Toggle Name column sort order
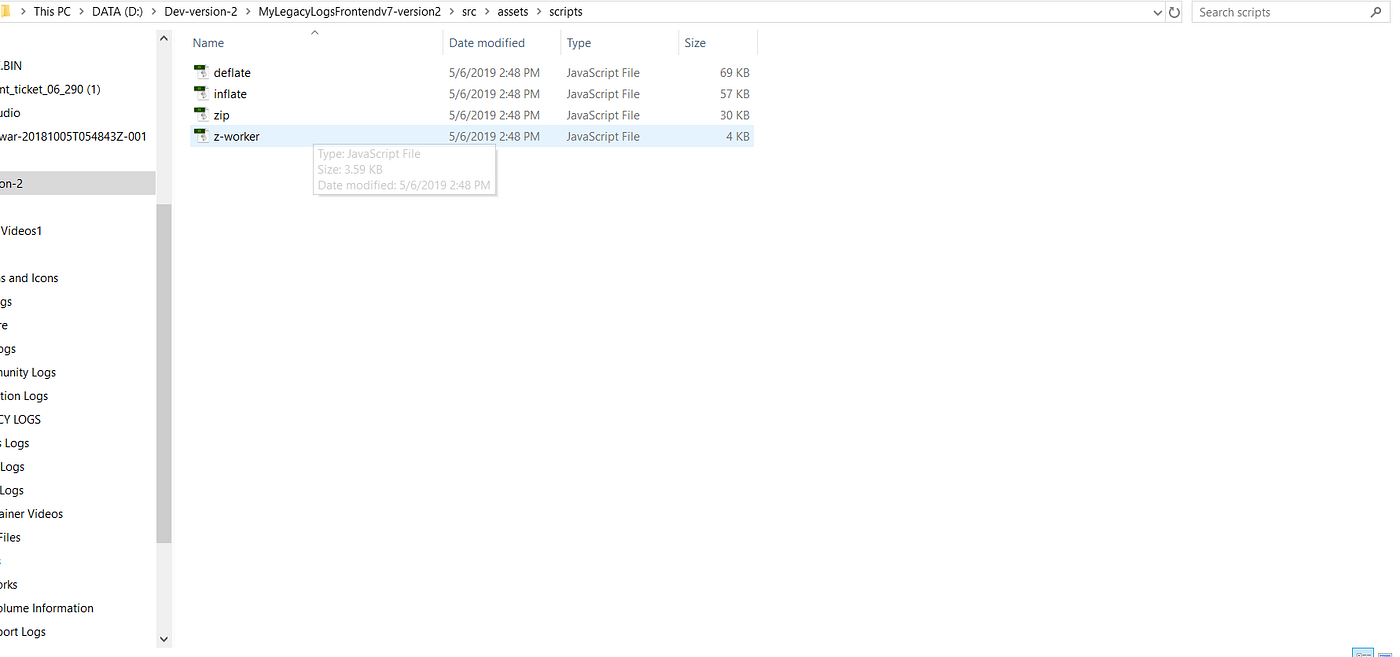 (x=208, y=42)
